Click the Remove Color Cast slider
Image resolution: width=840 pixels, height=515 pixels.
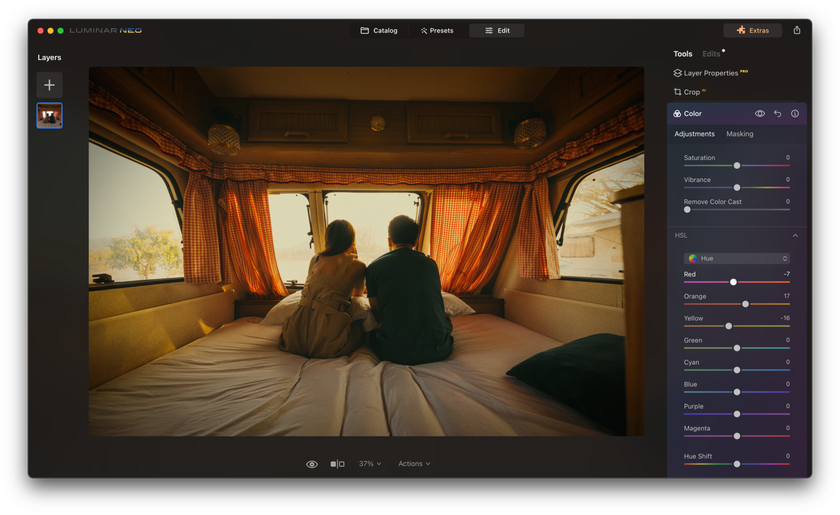point(737,210)
